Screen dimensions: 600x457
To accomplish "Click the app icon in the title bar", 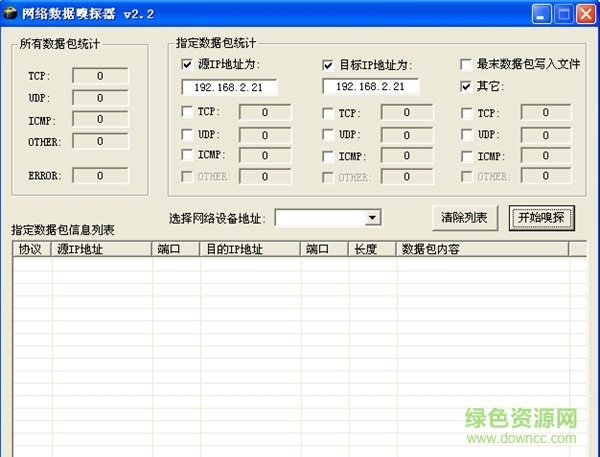I will 12,13.
